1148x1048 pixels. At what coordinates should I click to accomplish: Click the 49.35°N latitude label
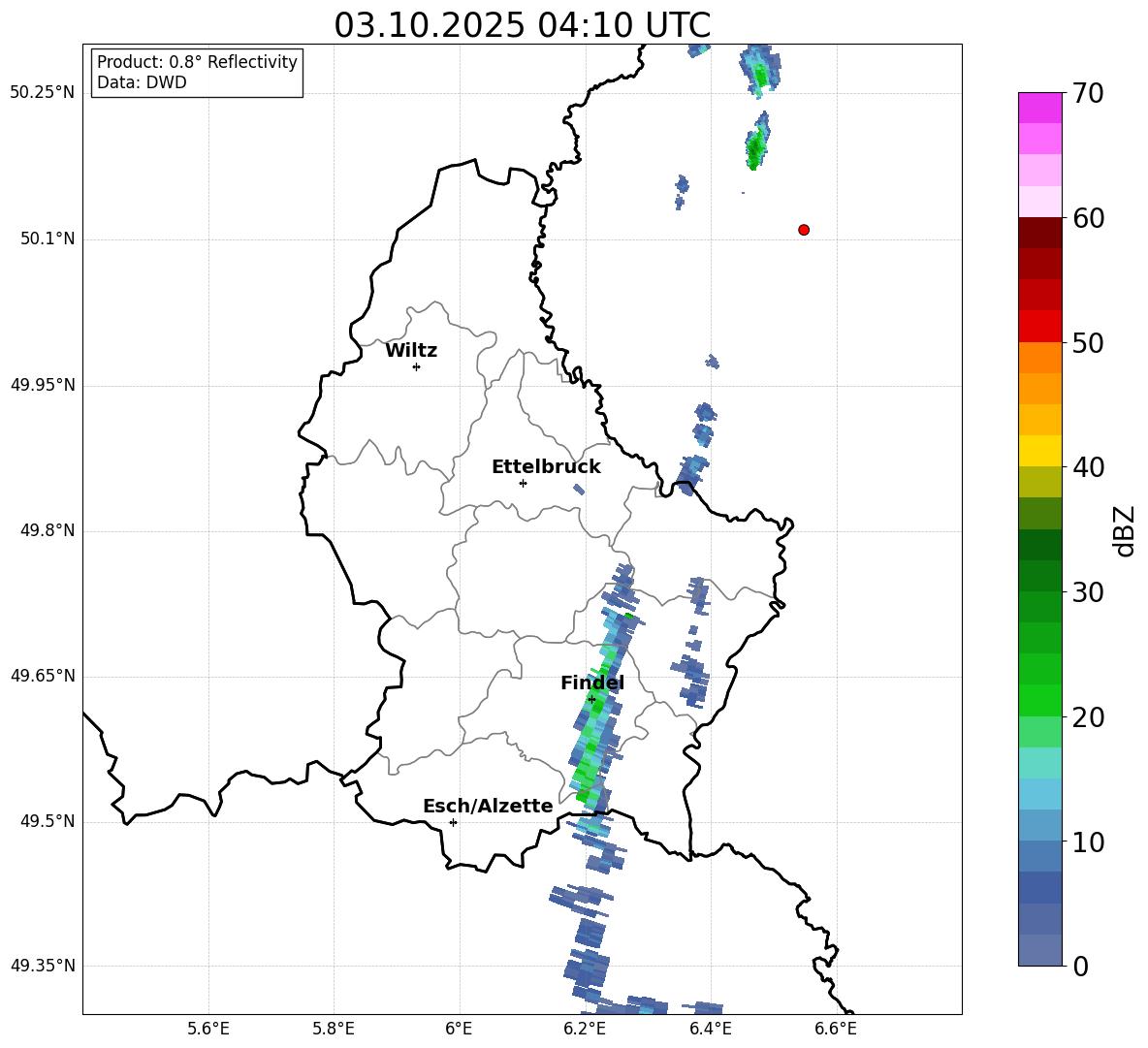coord(43,966)
